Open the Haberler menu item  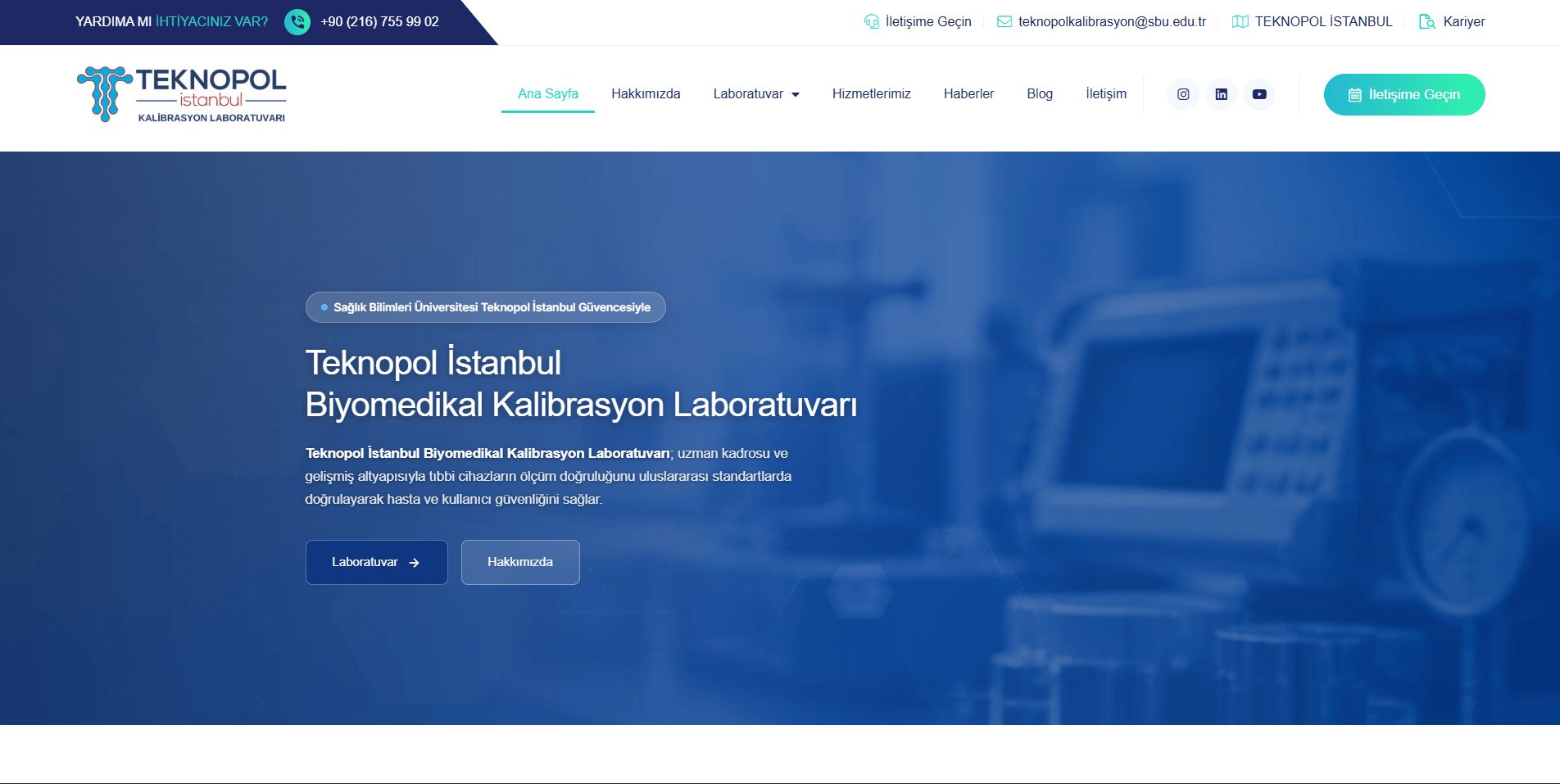(x=968, y=93)
